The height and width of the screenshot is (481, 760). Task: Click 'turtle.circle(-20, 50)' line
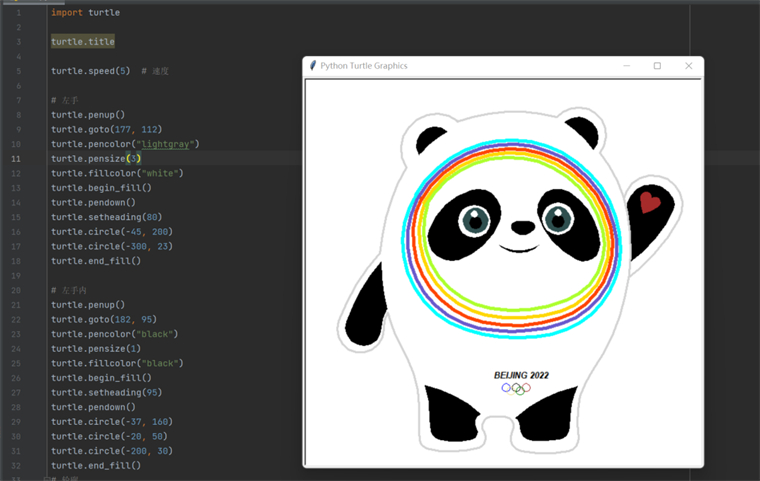click(x=110, y=436)
